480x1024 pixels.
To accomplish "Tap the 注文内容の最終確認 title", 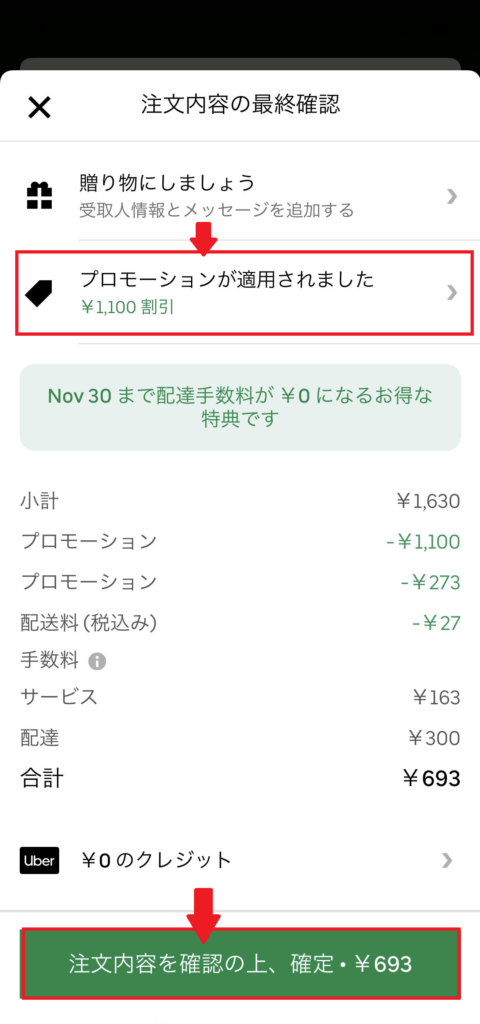I will tap(240, 104).
